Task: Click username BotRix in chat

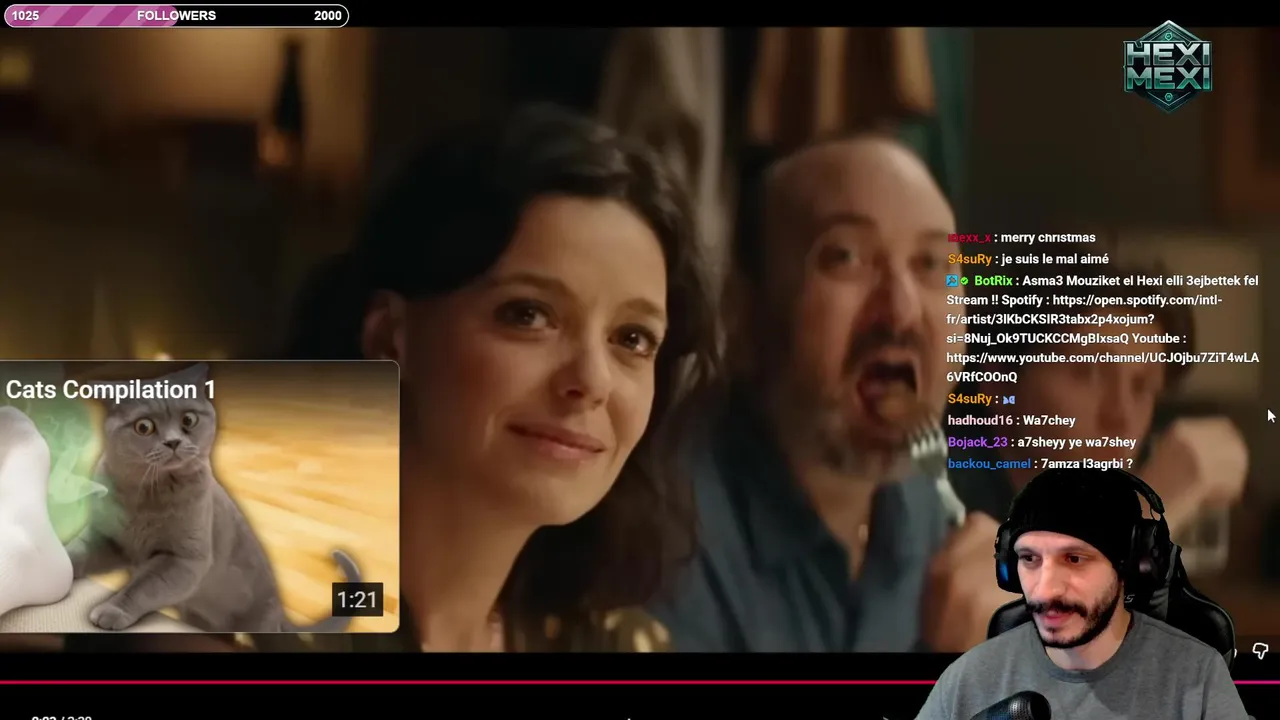Action: click(993, 281)
